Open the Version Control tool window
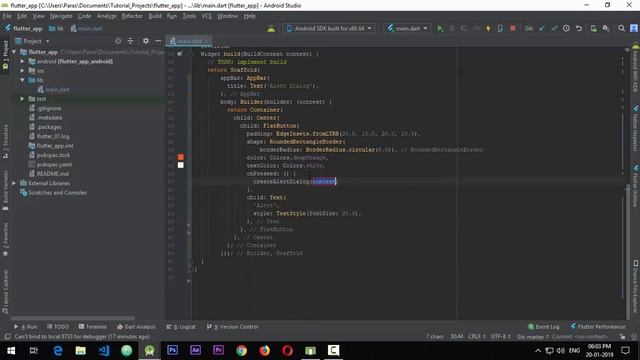640x360 pixels. point(233,327)
